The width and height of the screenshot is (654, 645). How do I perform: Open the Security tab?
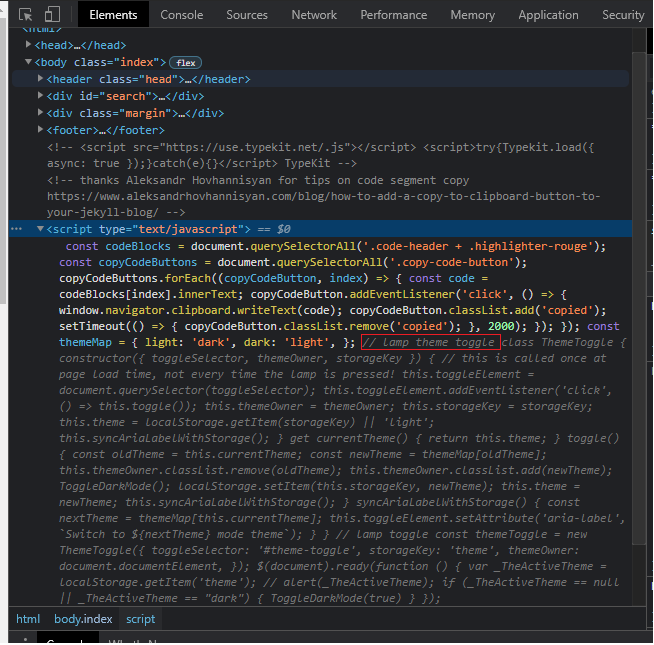(x=623, y=15)
